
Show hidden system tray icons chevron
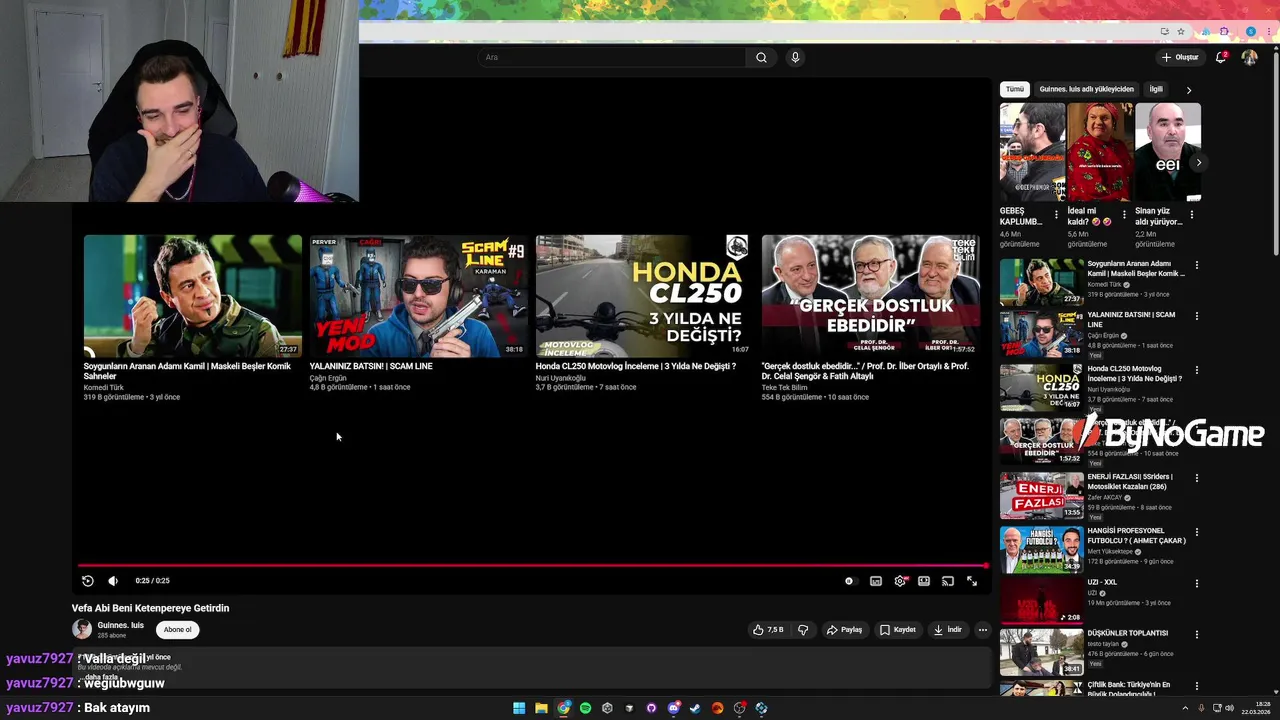coord(1187,708)
